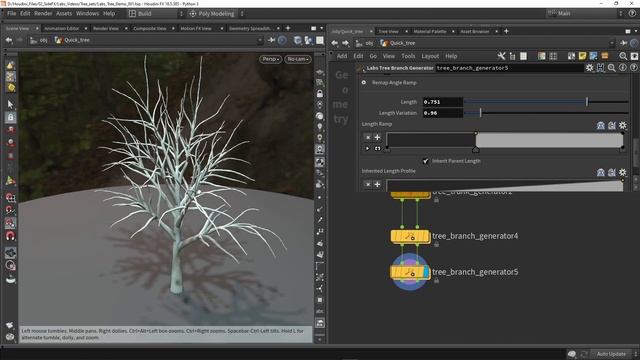This screenshot has height=360, width=640.
Task: Click the wrench tools icon in network toolbar
Action: point(501,56)
